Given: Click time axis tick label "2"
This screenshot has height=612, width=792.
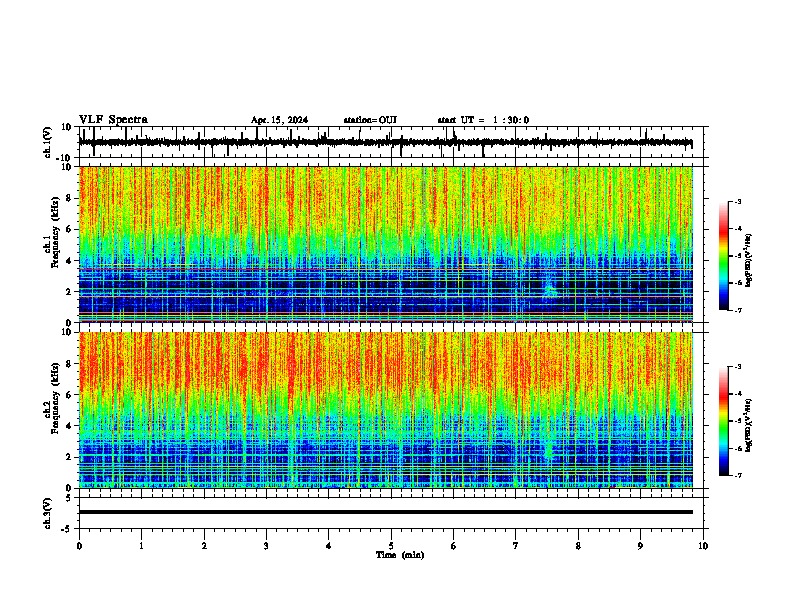Looking at the screenshot, I should coord(204,546).
